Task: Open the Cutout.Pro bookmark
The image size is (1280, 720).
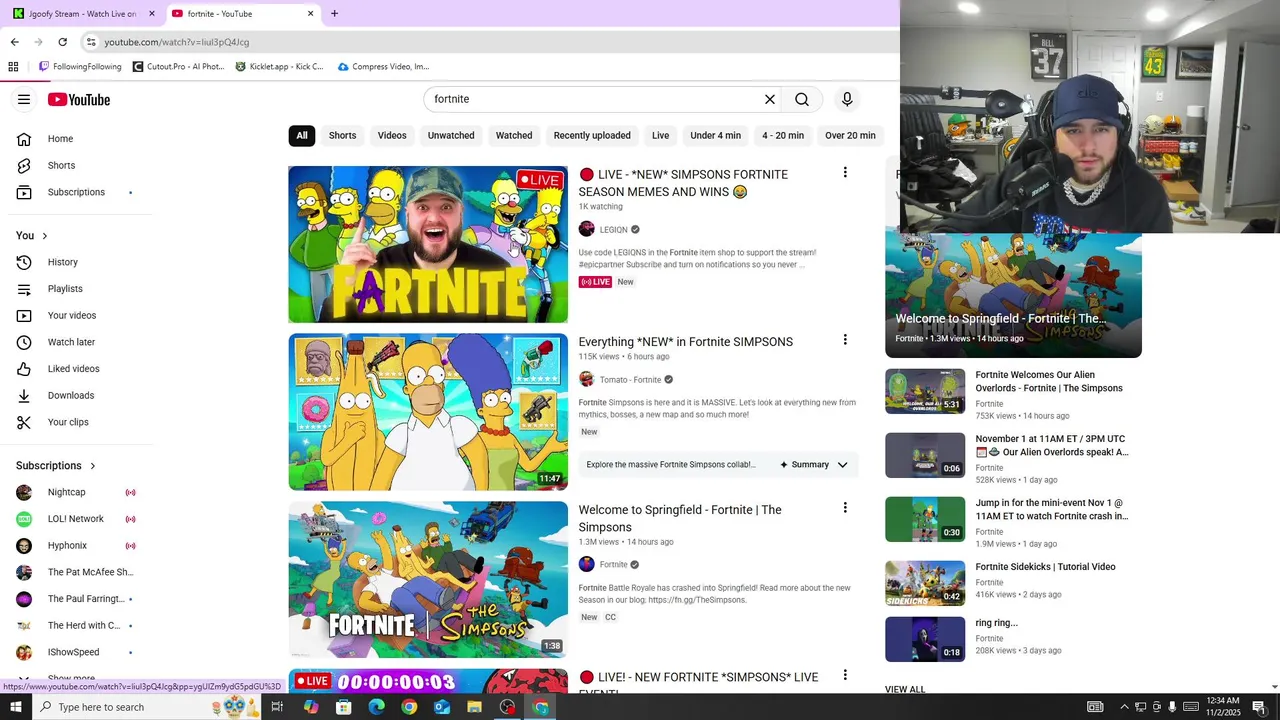Action: pyautogui.click(x=178, y=67)
